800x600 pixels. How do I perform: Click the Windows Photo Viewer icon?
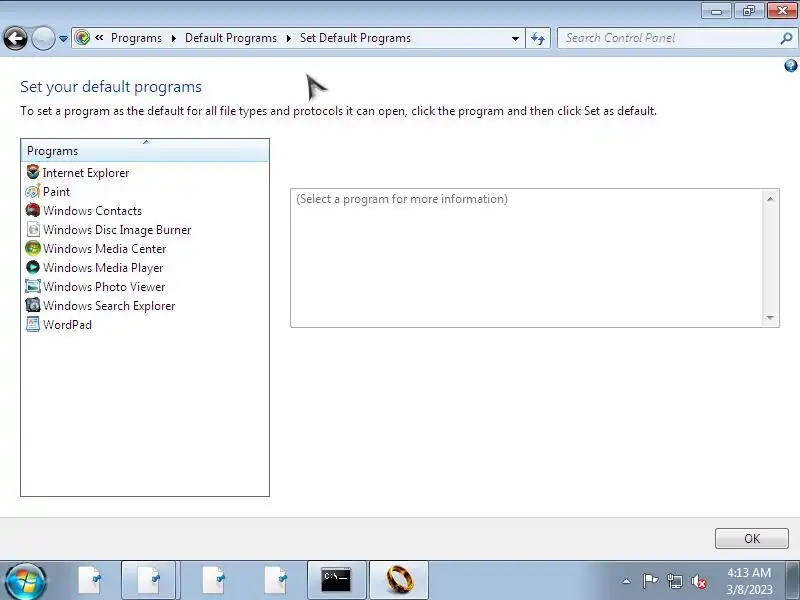pyautogui.click(x=33, y=286)
